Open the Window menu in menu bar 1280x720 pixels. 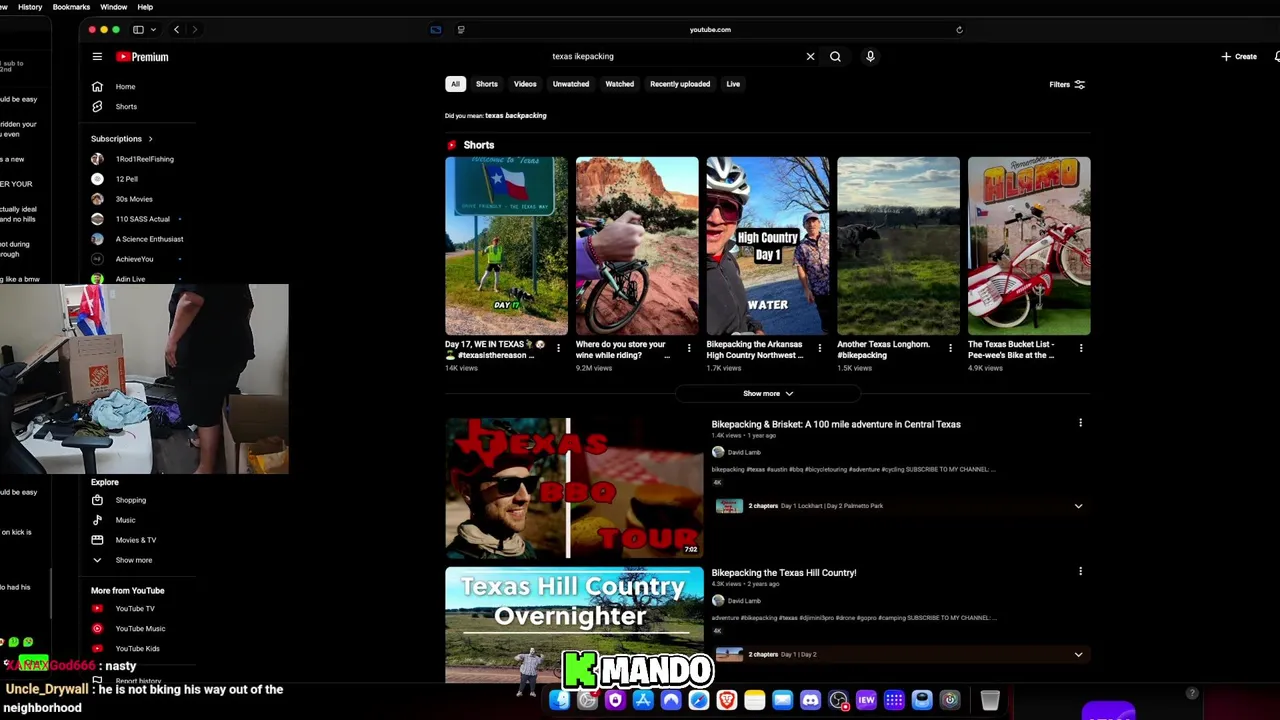point(113,7)
